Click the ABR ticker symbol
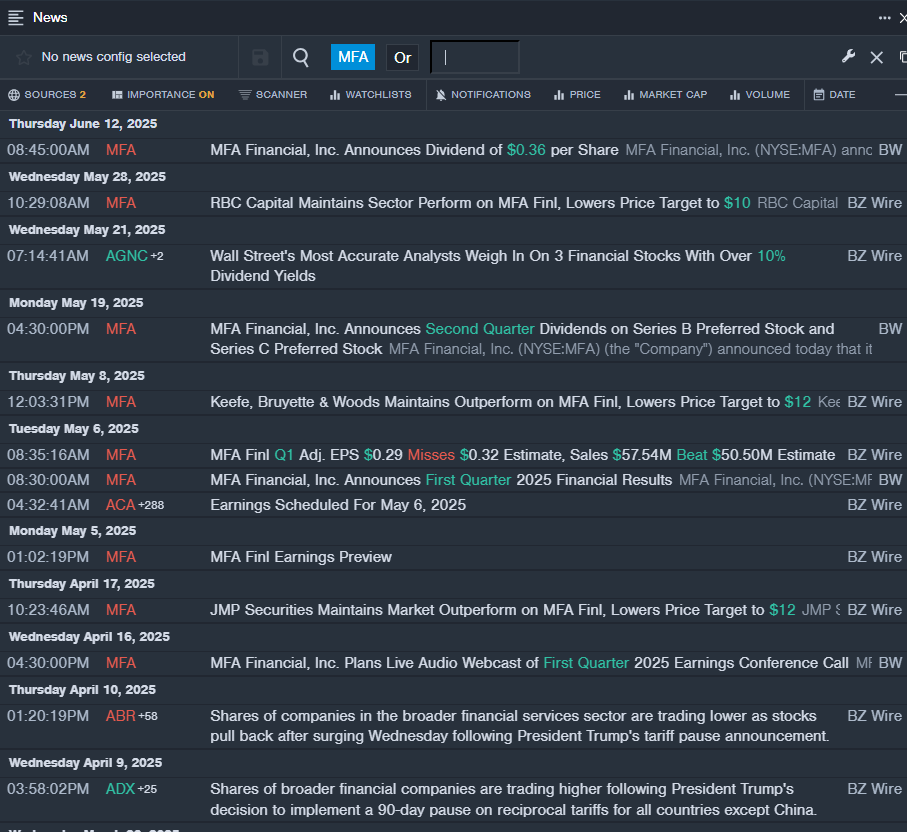The image size is (907, 832). [x=120, y=716]
